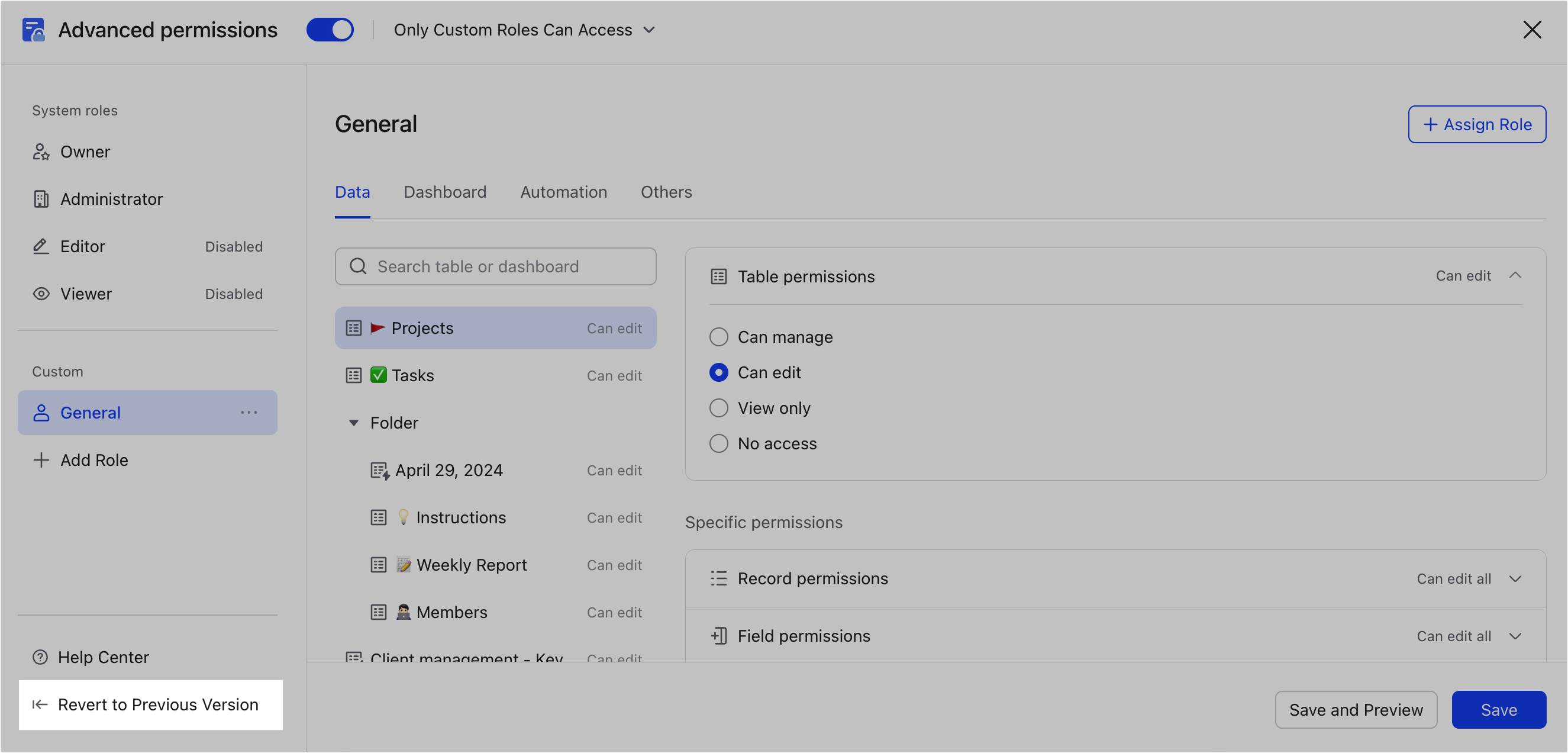
Task: Click the Advanced permissions app icon
Action: 34,30
